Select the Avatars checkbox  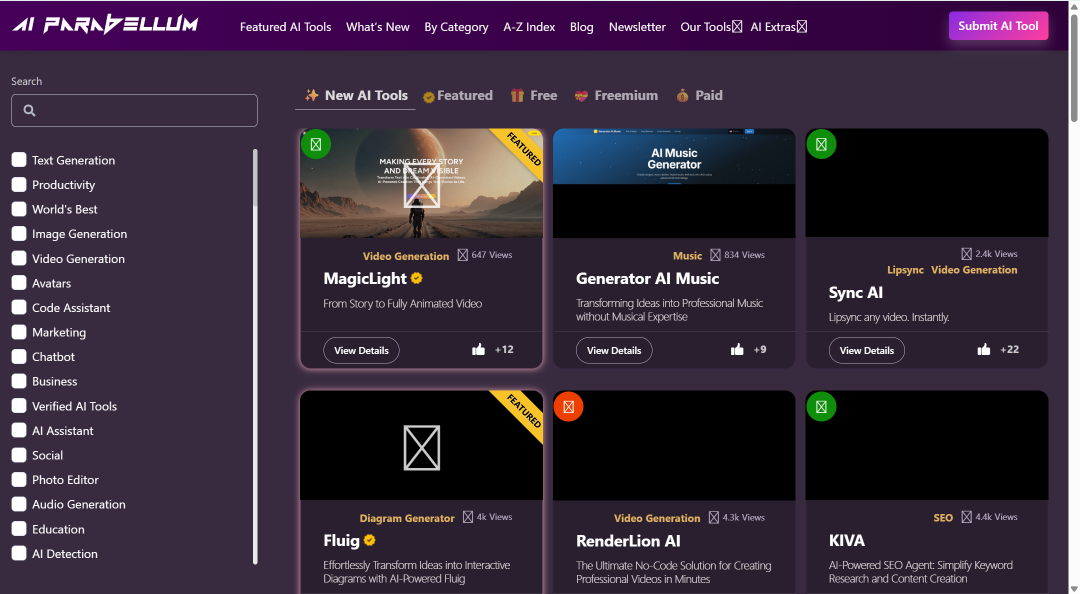19,283
